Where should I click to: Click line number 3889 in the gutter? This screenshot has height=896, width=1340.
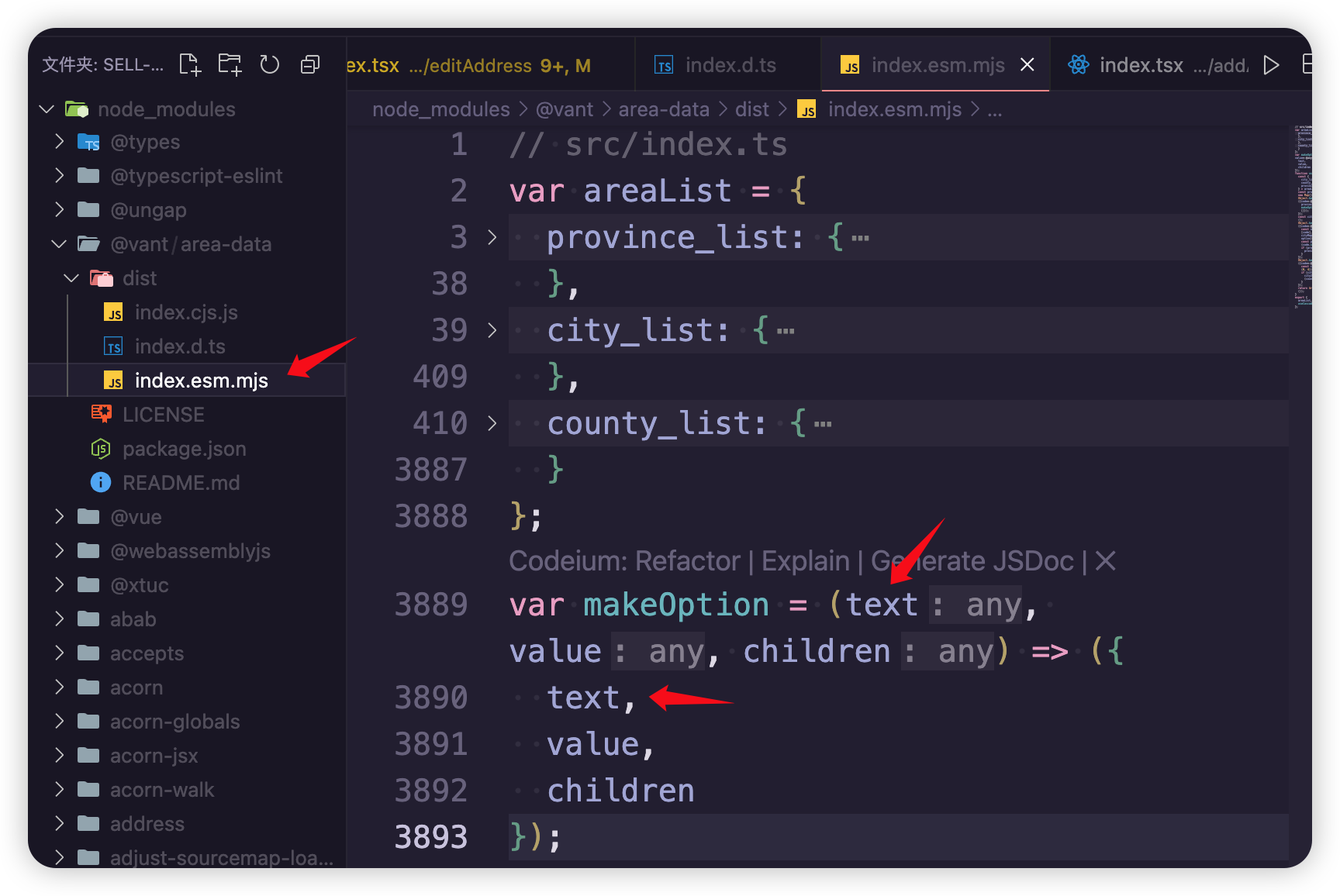point(431,605)
